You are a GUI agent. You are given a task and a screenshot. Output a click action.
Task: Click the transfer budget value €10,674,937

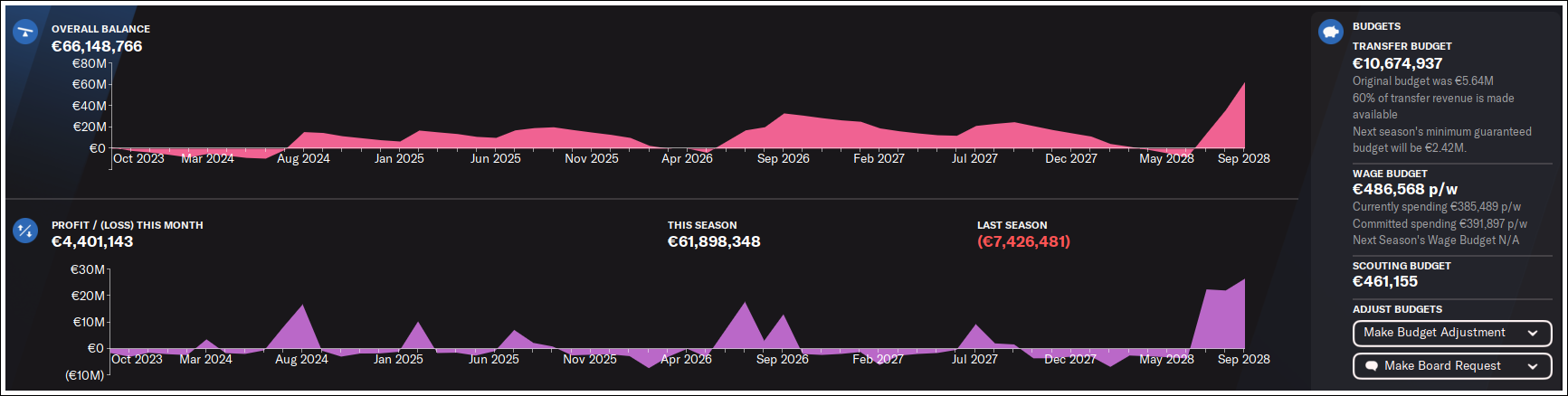tap(1397, 63)
